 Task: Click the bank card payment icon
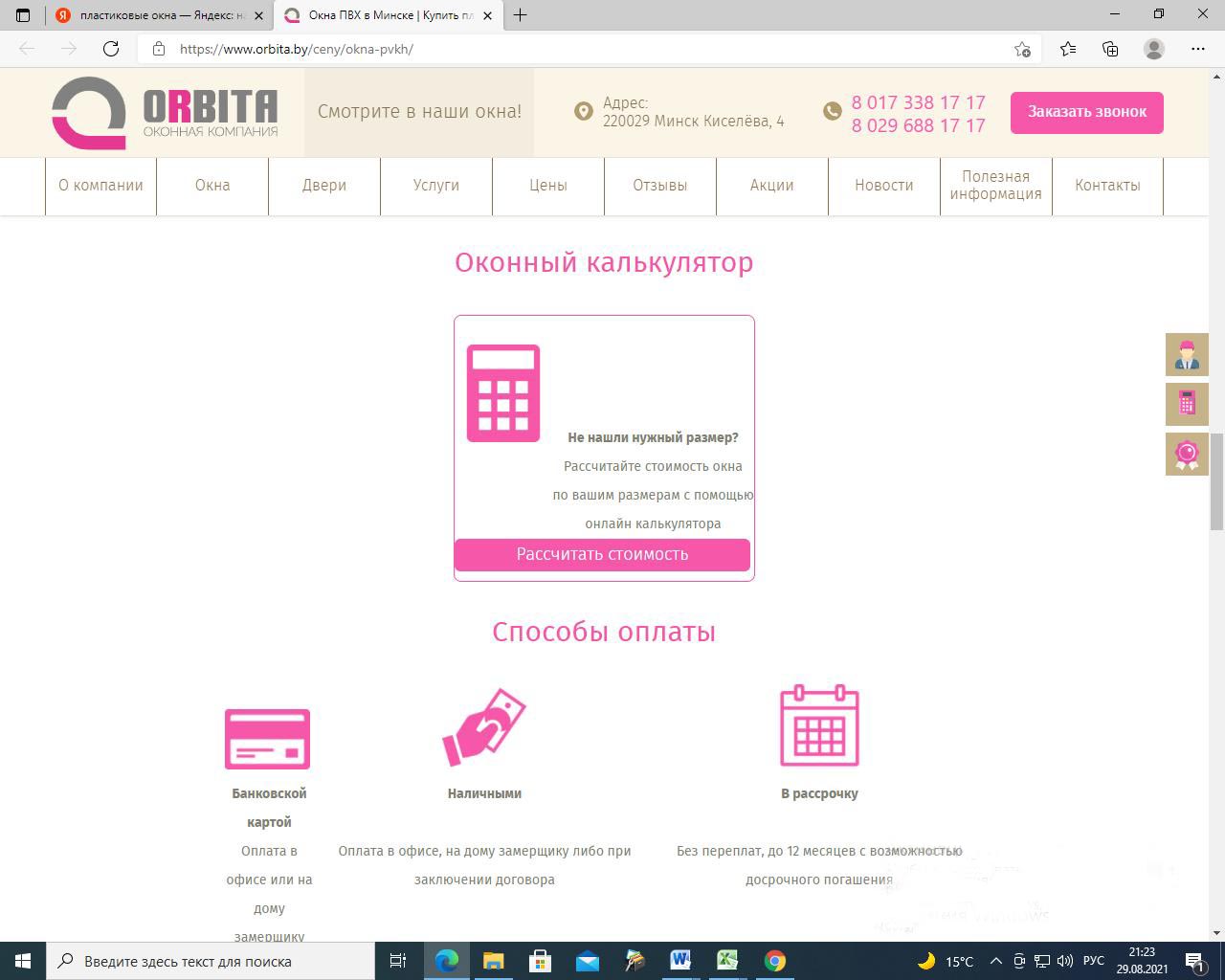click(267, 739)
